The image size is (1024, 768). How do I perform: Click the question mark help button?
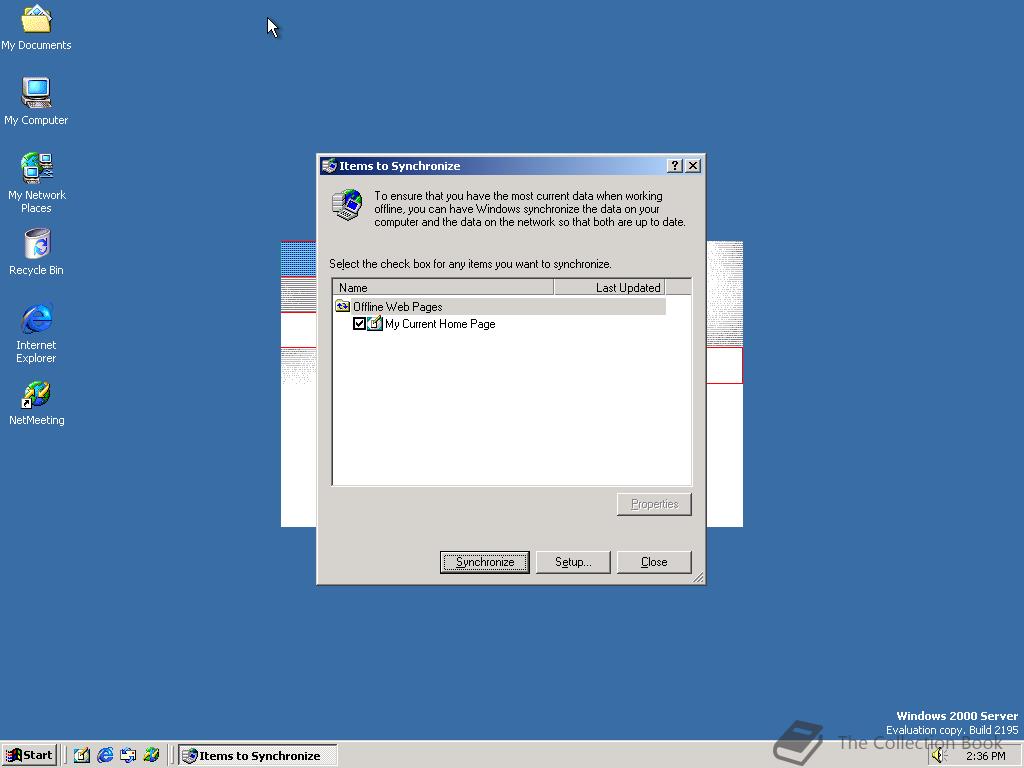pos(675,166)
